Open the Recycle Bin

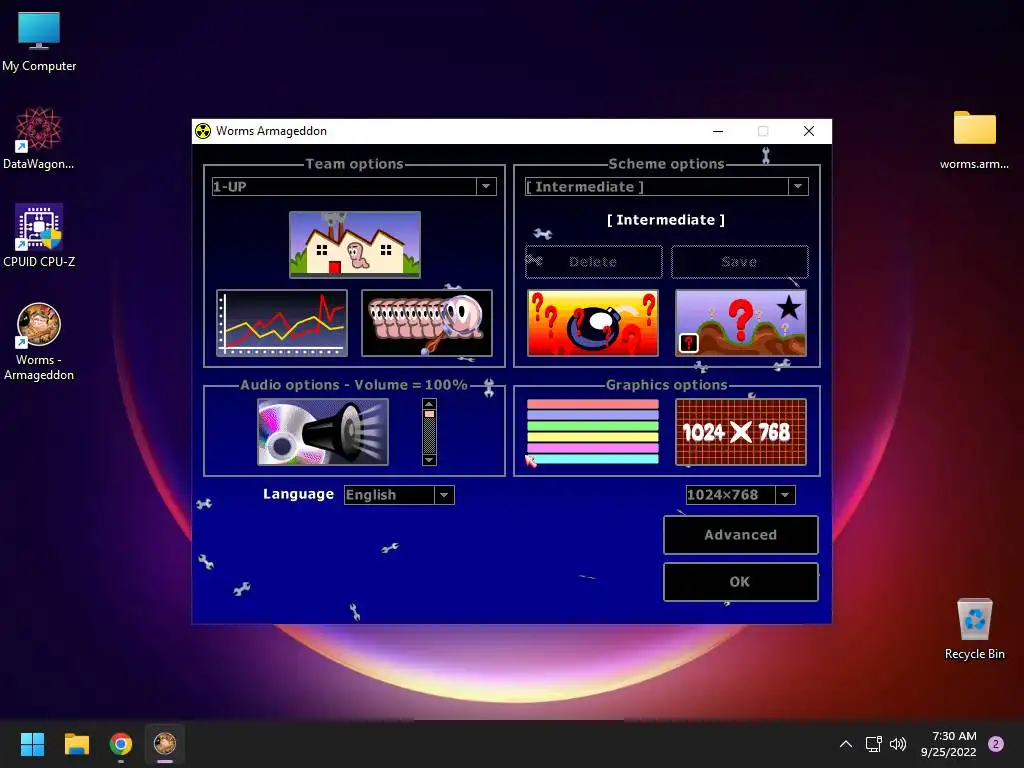pyautogui.click(x=974, y=629)
